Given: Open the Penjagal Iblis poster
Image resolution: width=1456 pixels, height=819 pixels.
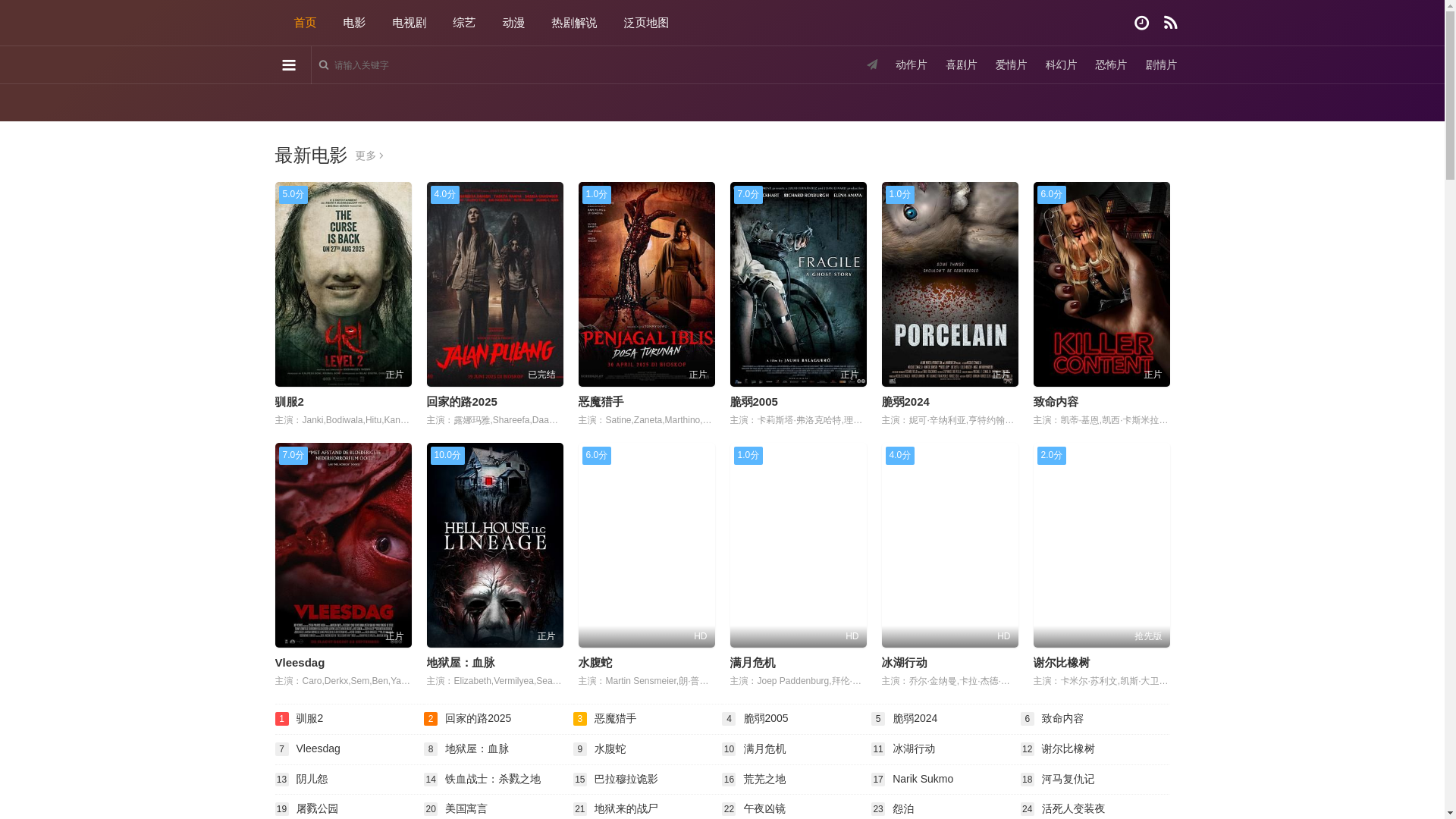Looking at the screenshot, I should pyautogui.click(x=647, y=284).
